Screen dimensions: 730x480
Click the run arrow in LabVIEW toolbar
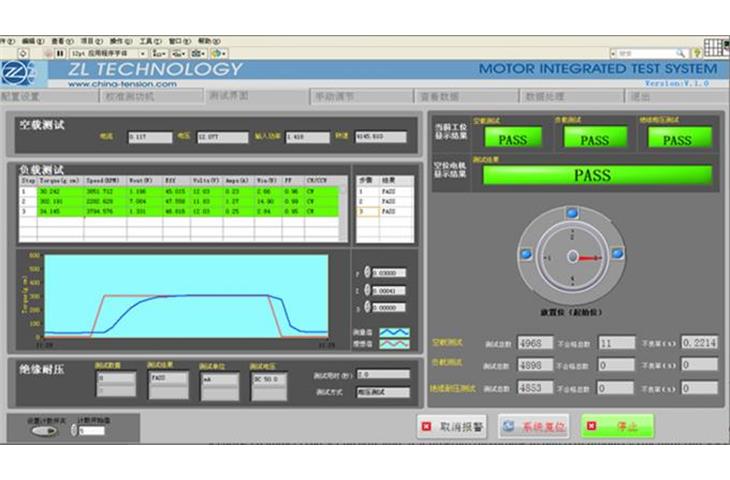pyautogui.click(x=6, y=52)
